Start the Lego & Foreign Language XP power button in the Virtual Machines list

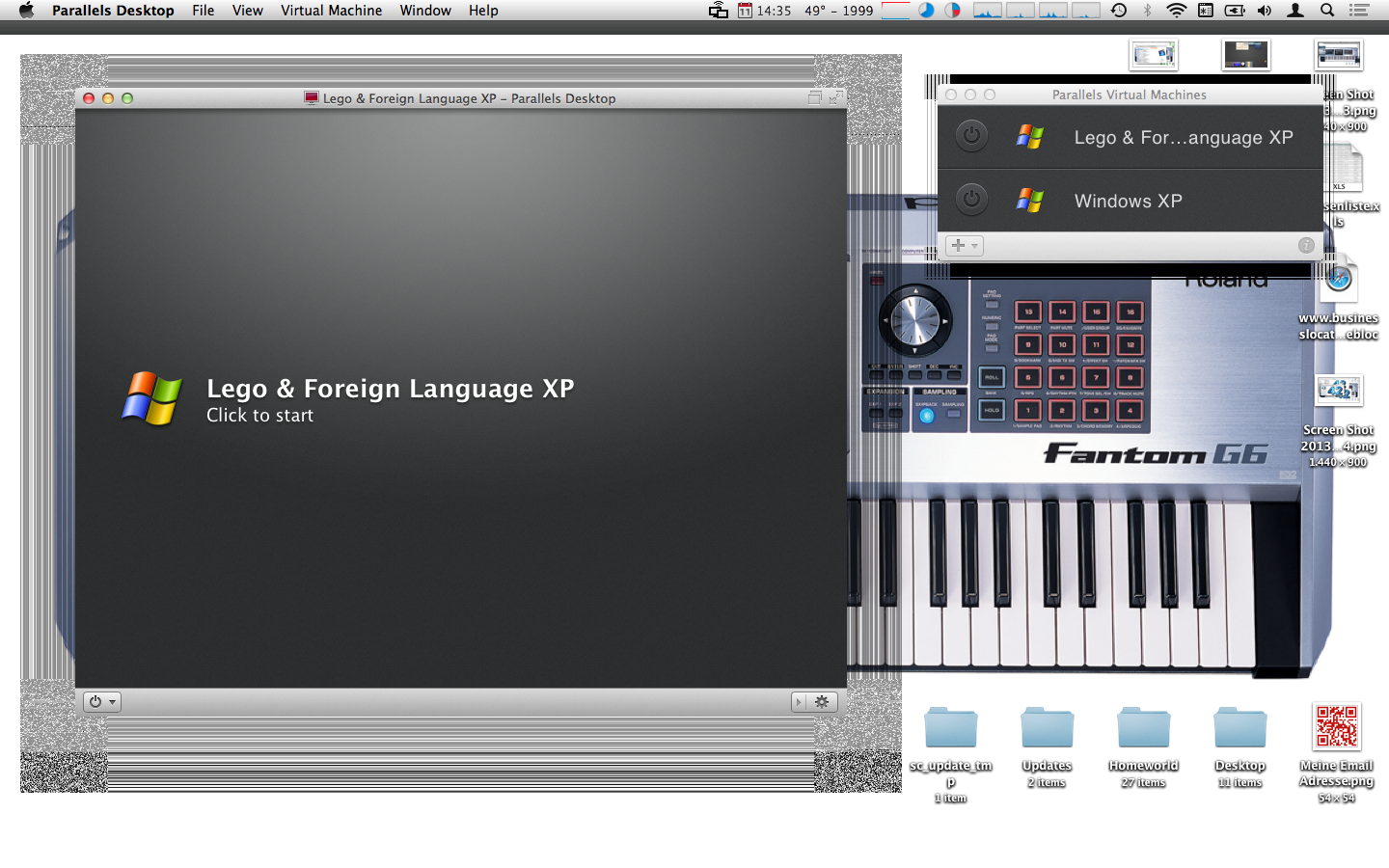point(971,136)
